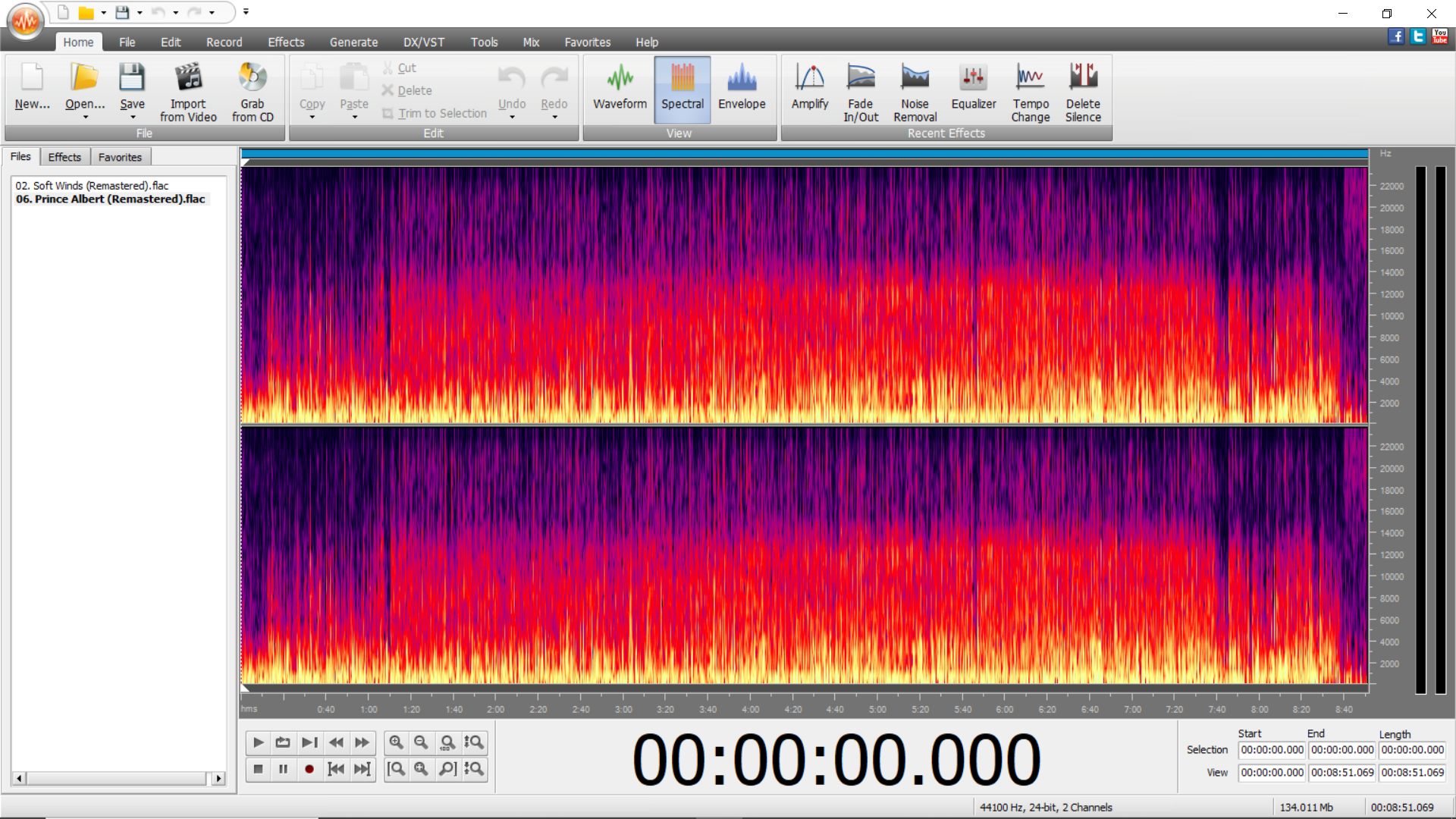1456x819 pixels.
Task: Click the zoom in horizontally magnifier
Action: coord(396,742)
